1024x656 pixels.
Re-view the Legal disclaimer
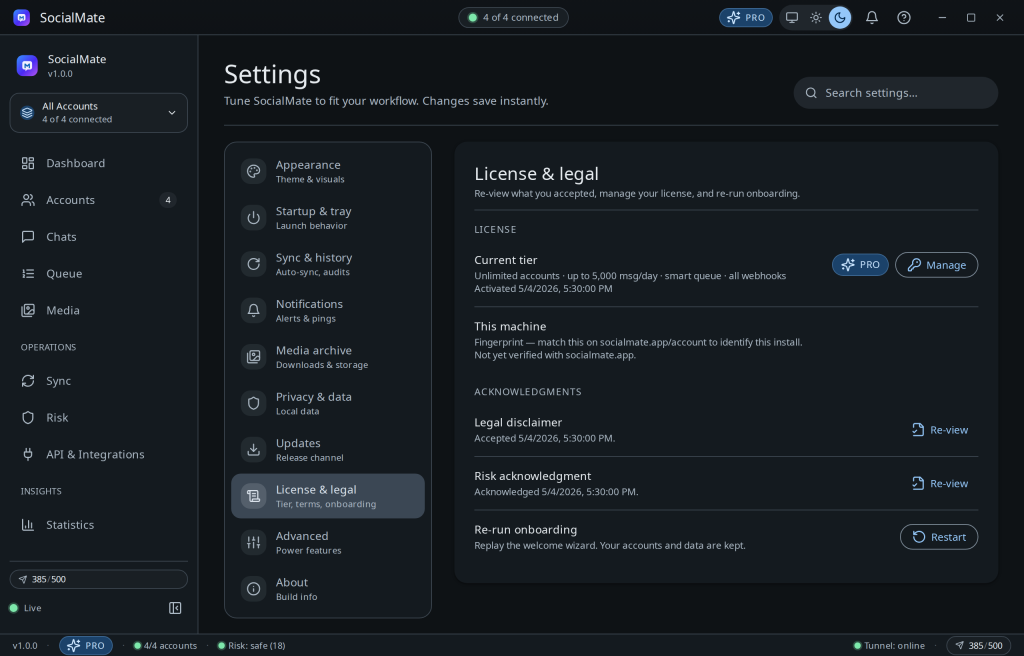(x=940, y=430)
